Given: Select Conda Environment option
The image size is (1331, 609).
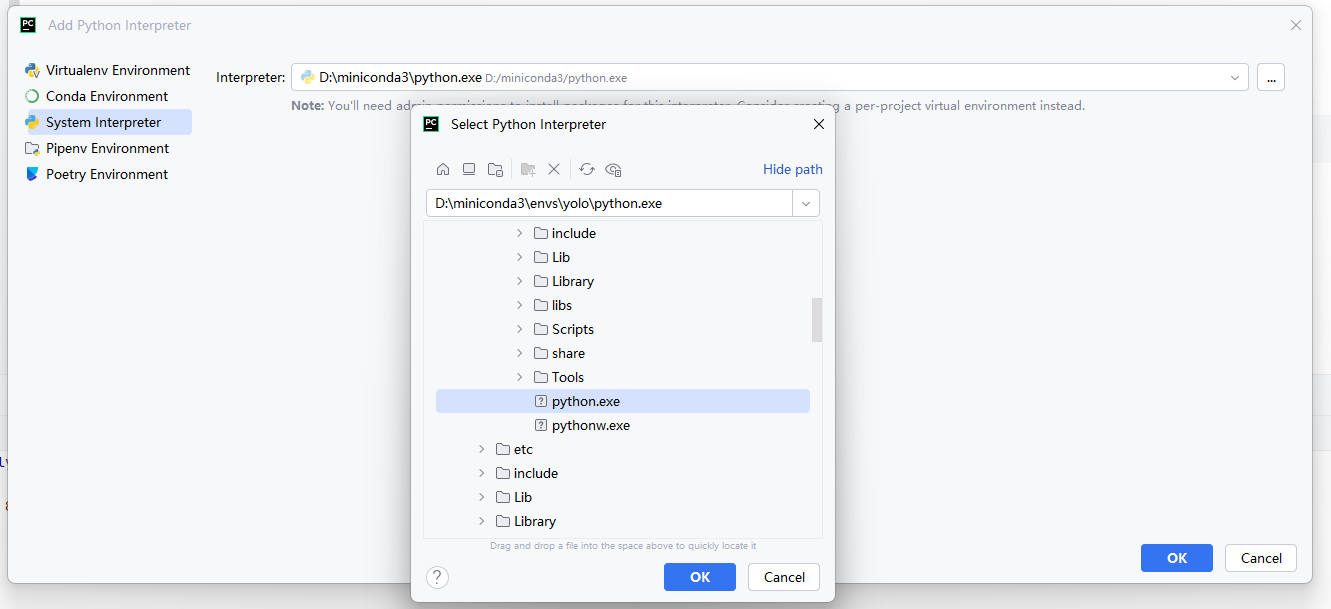Looking at the screenshot, I should [107, 96].
